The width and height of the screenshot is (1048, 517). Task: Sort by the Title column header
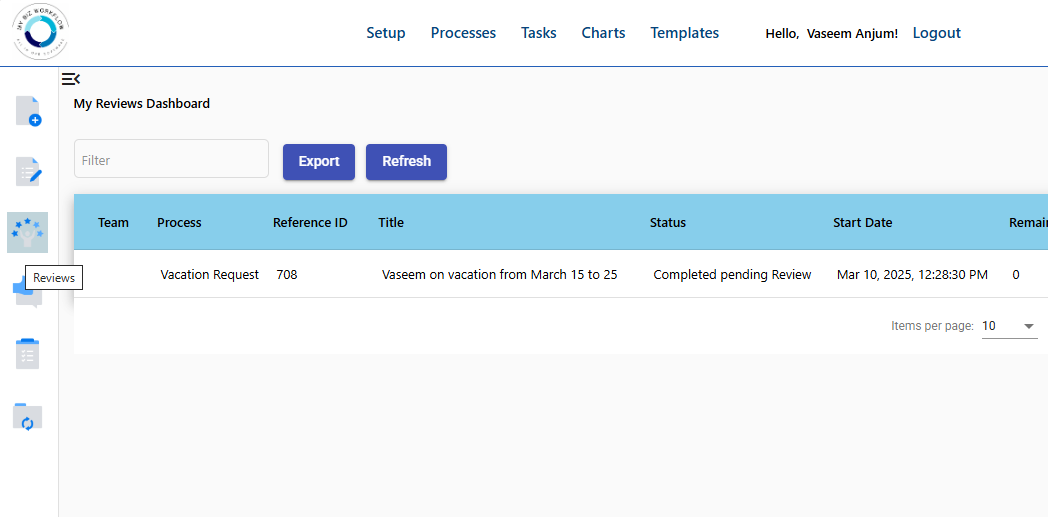click(391, 222)
